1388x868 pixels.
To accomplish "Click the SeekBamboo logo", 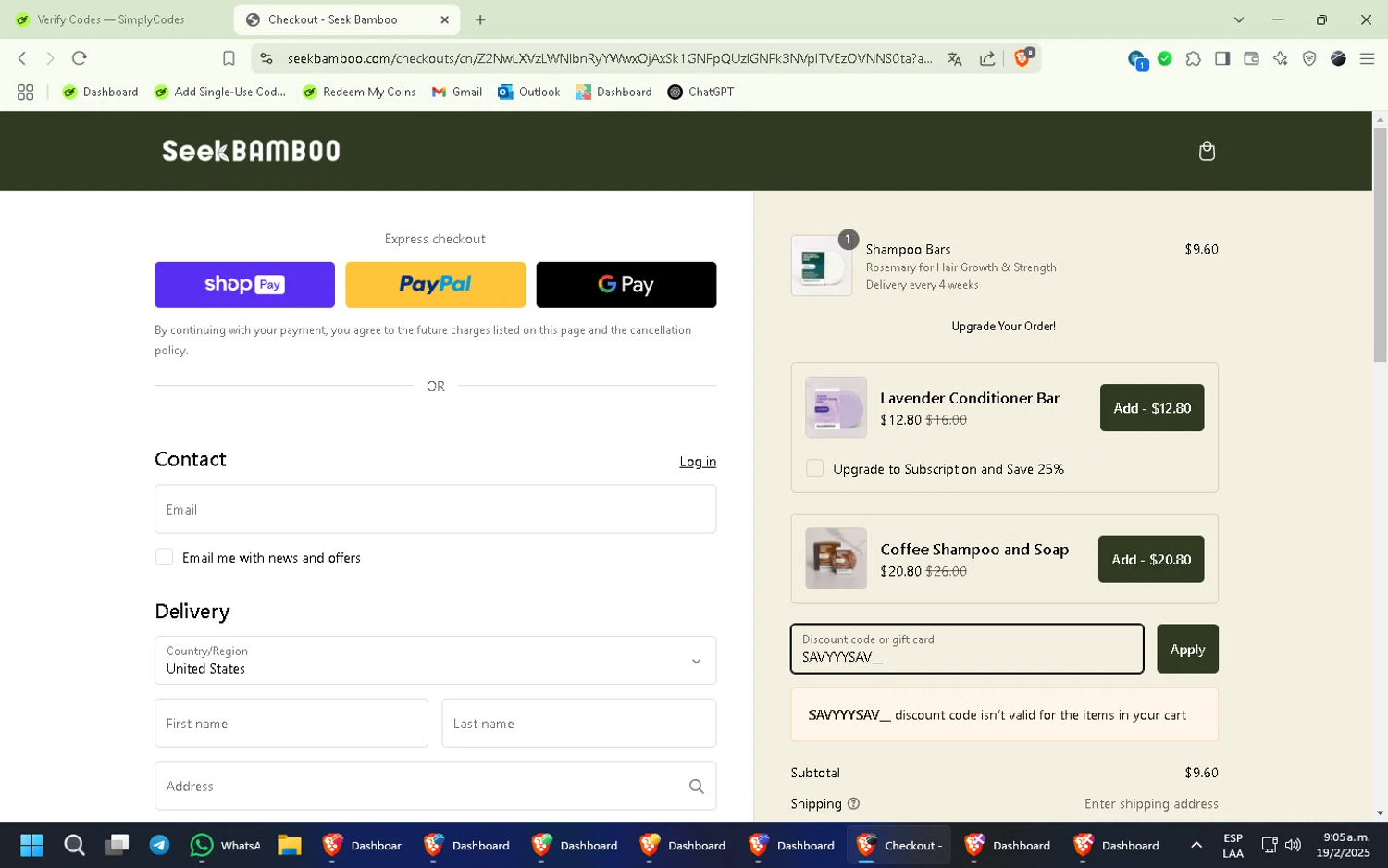I will [x=251, y=151].
